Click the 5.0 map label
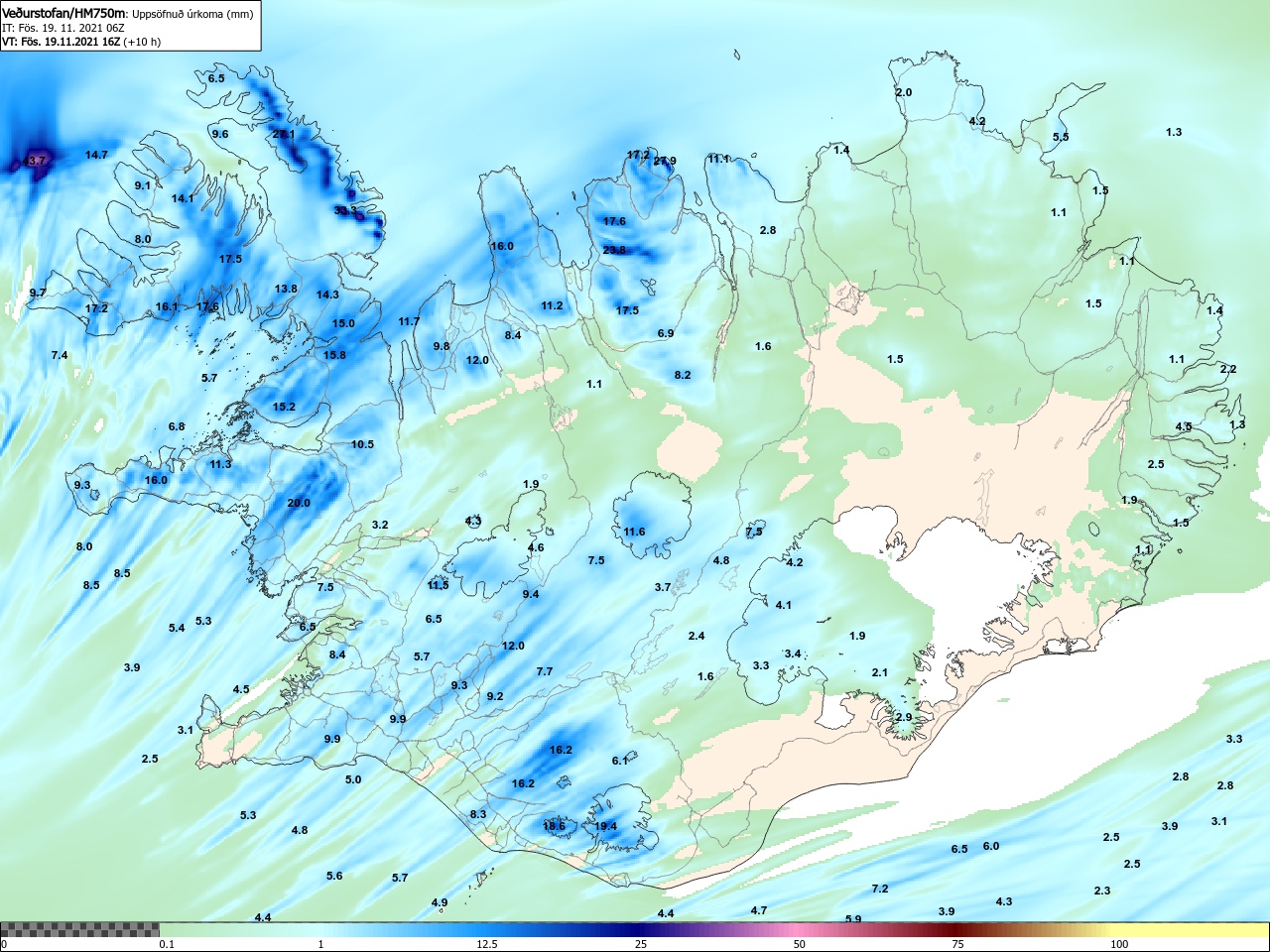The height and width of the screenshot is (952, 1270). click(353, 779)
